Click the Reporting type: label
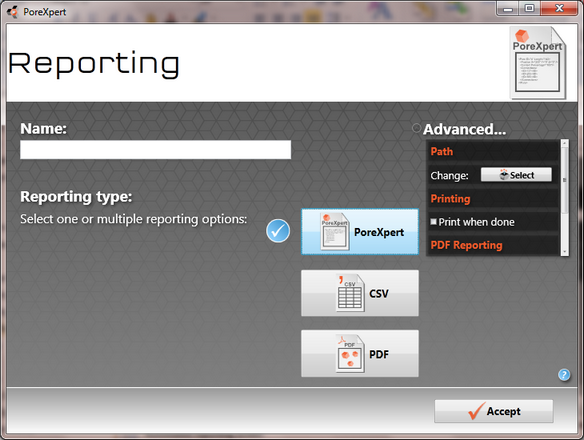This screenshot has height=440, width=584. coord(76,197)
